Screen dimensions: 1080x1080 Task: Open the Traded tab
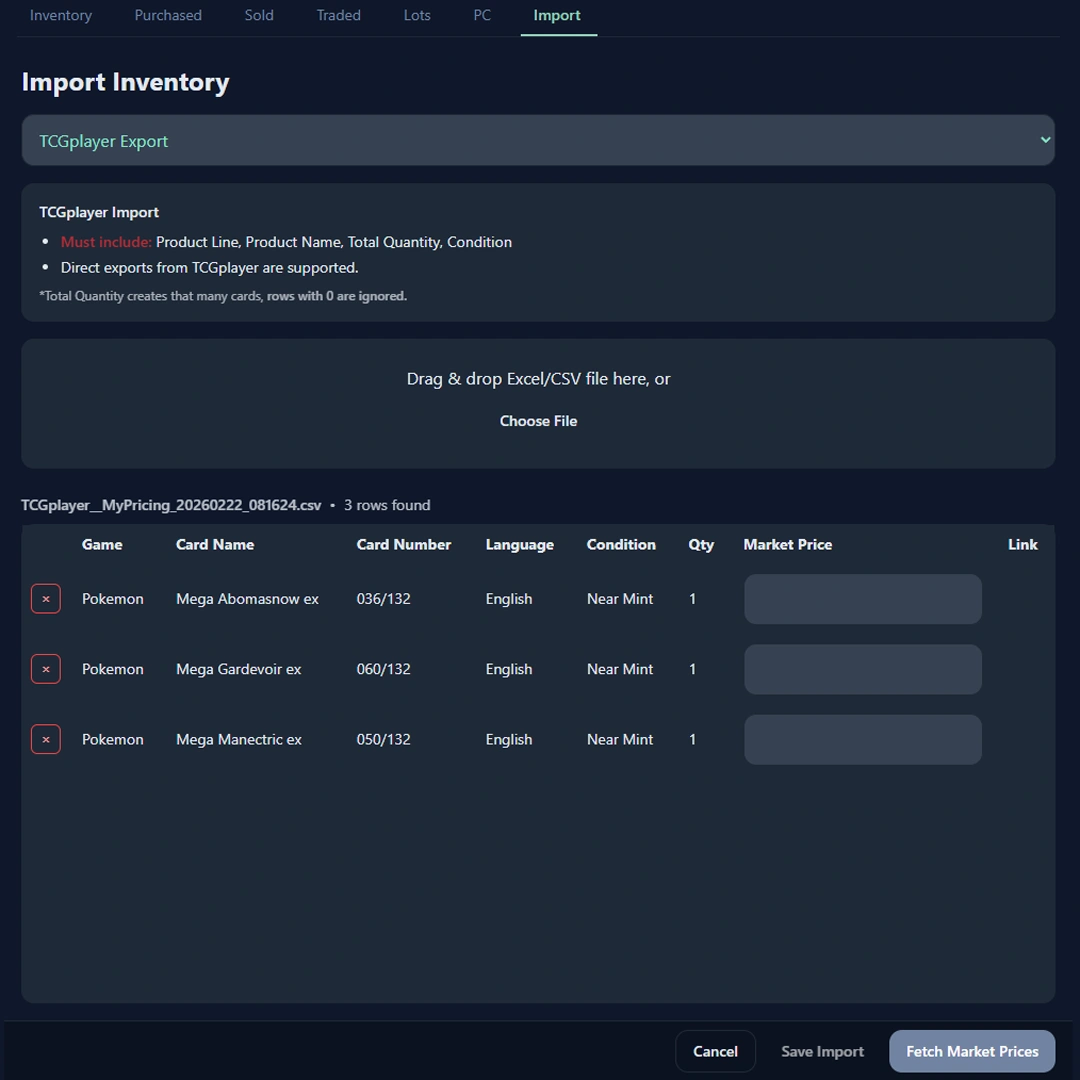pos(338,15)
